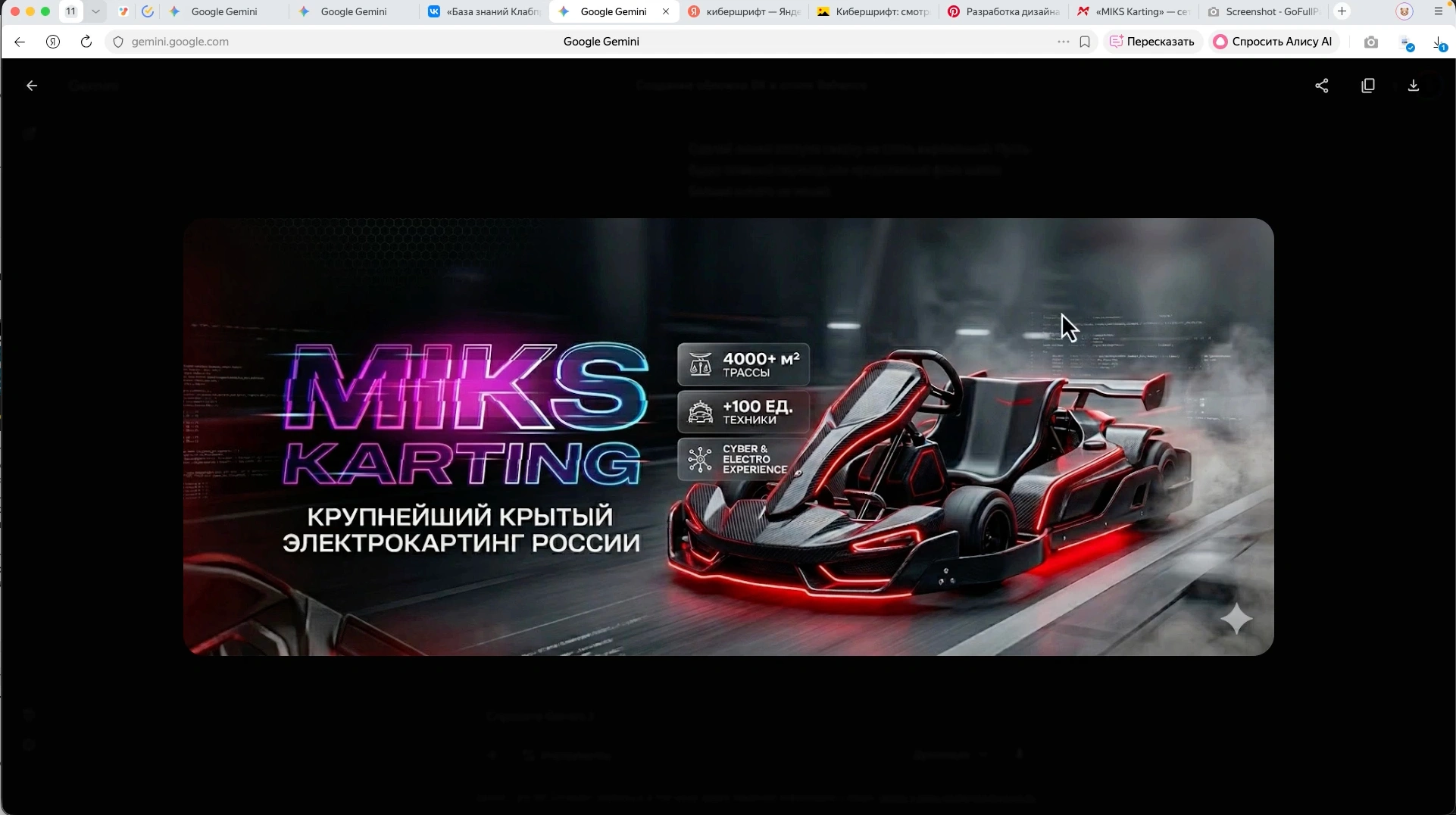Open the browser downloads panel
This screenshot has height=815, width=1456.
point(1439,43)
